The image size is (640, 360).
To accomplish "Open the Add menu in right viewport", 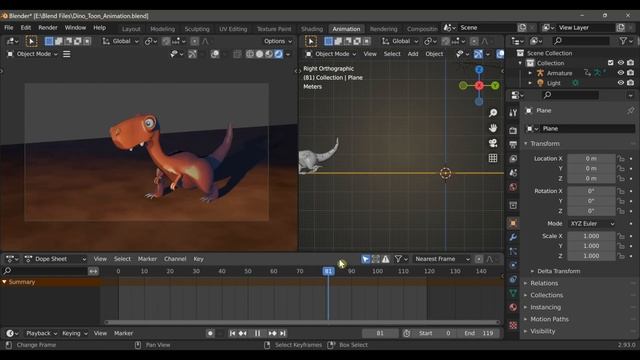I will (413, 54).
